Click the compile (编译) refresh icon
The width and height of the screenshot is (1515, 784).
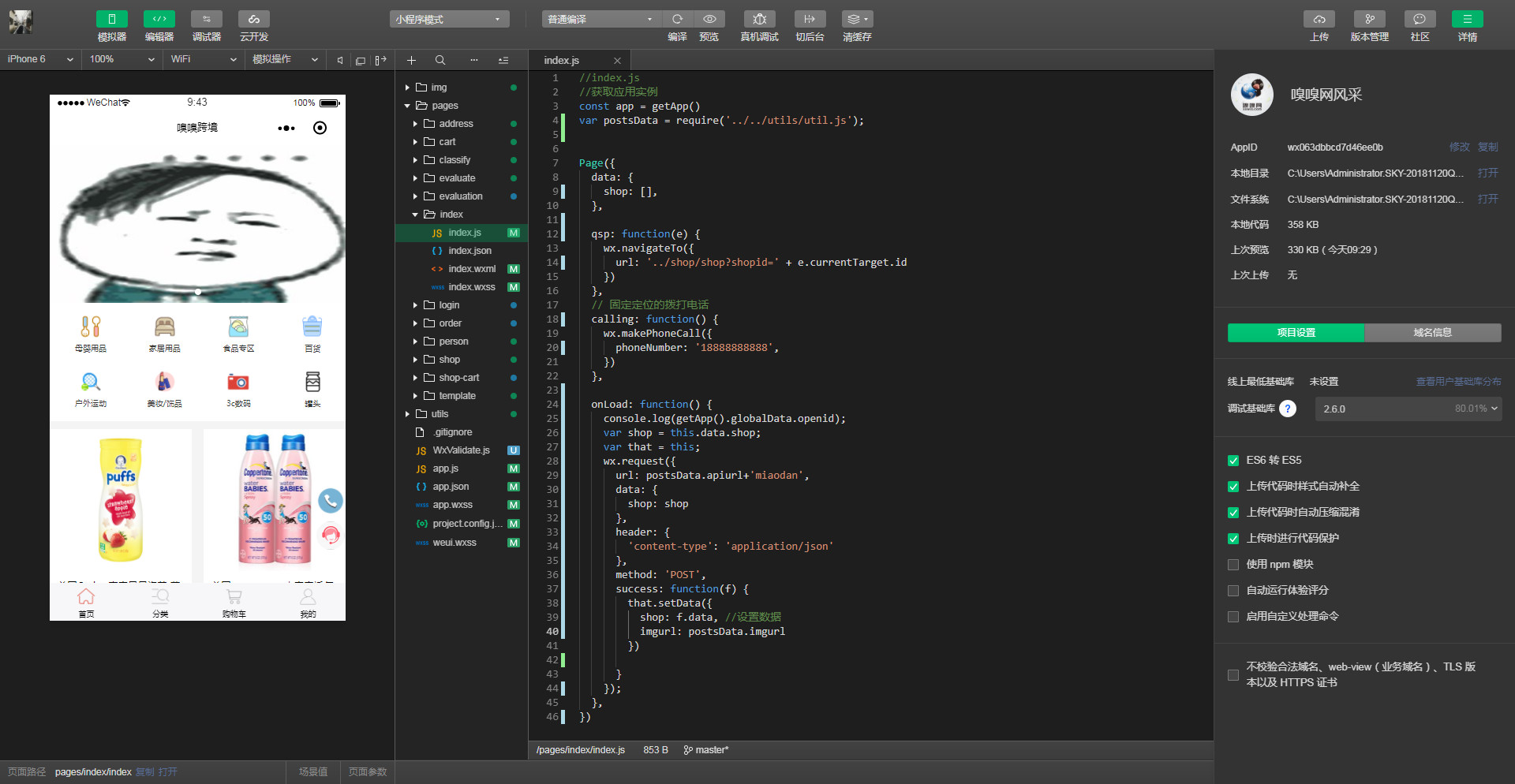(x=677, y=20)
